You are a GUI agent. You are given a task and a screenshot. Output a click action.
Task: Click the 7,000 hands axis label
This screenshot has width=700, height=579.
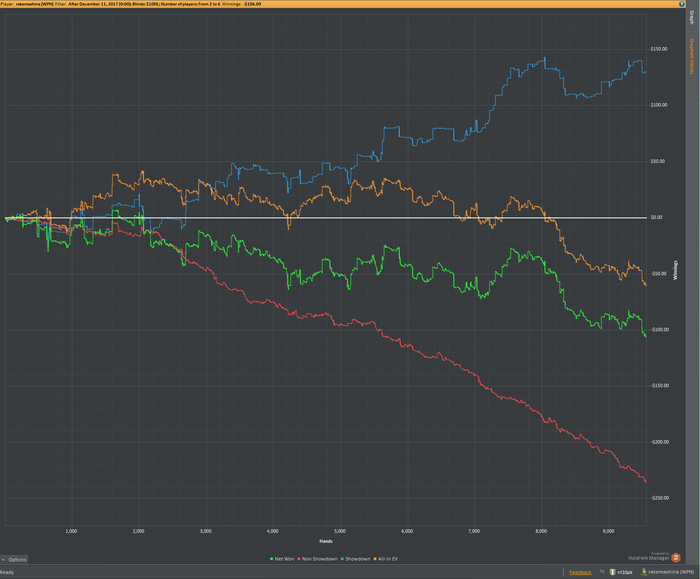click(474, 531)
